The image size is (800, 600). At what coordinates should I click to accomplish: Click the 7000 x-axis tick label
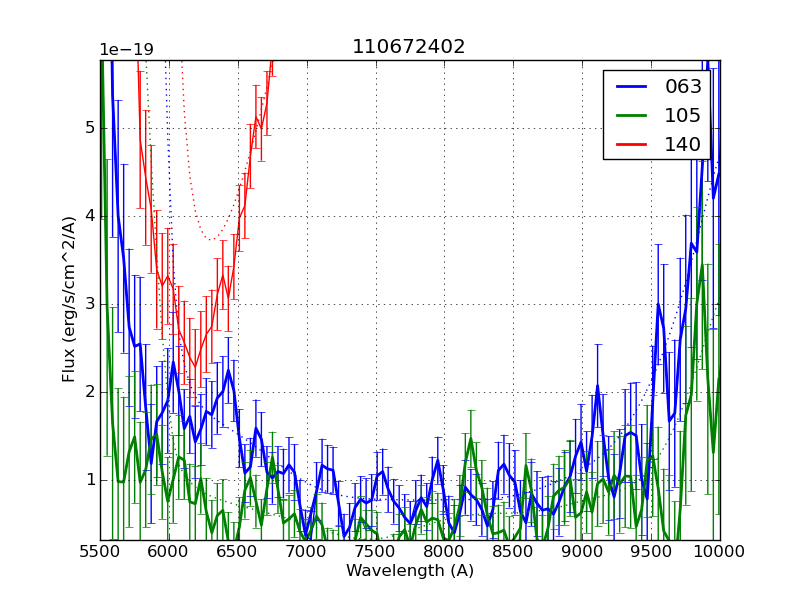point(307,550)
